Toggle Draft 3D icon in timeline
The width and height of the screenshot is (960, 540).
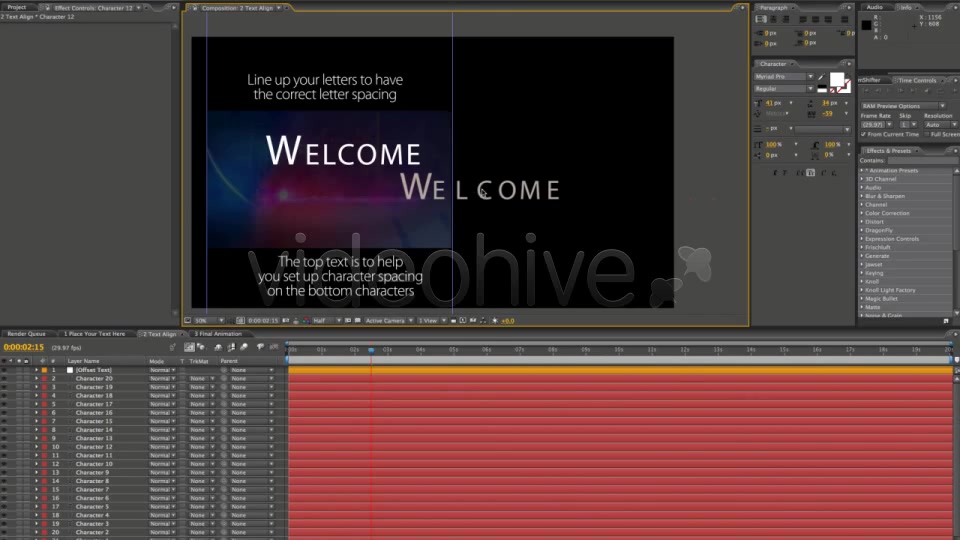pos(201,347)
